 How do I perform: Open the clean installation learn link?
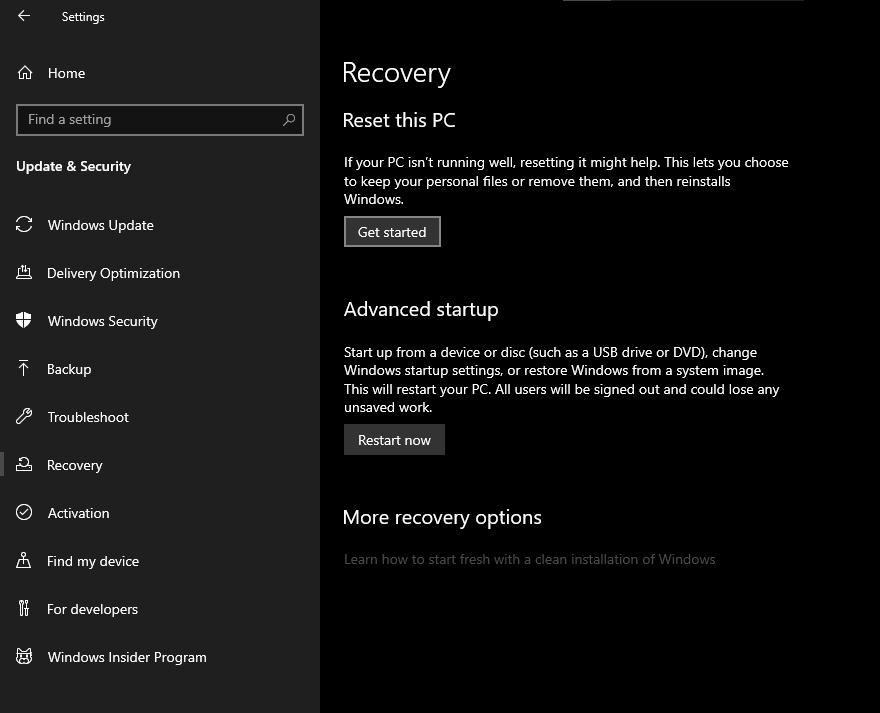coord(529,559)
